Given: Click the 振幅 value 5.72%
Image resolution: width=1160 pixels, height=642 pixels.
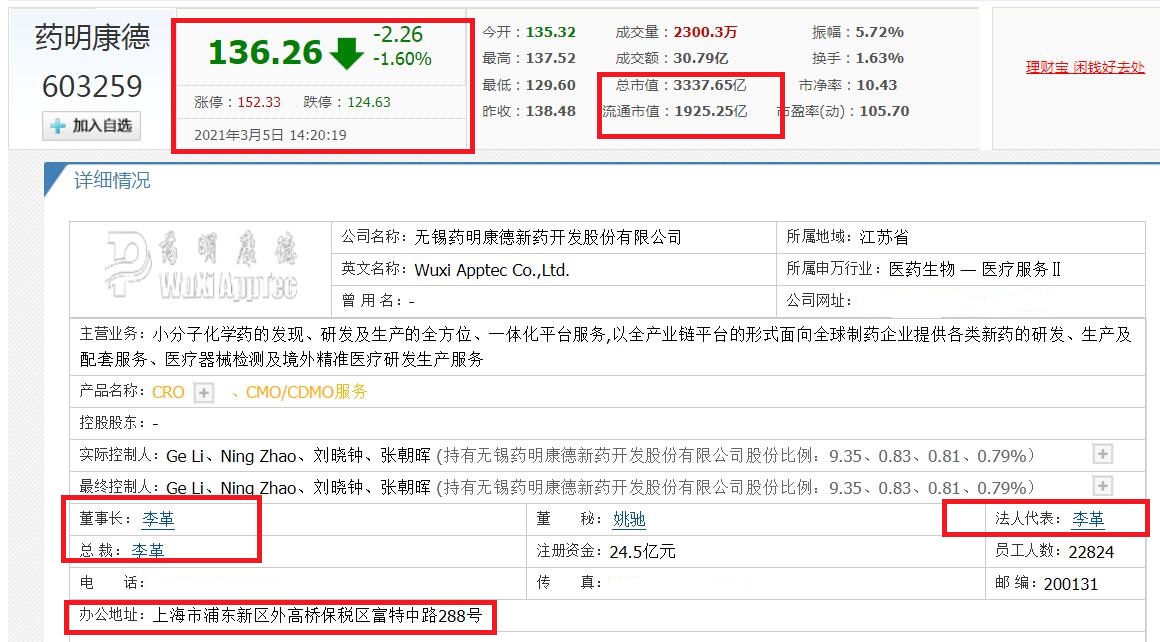Looking at the screenshot, I should pos(880,33).
